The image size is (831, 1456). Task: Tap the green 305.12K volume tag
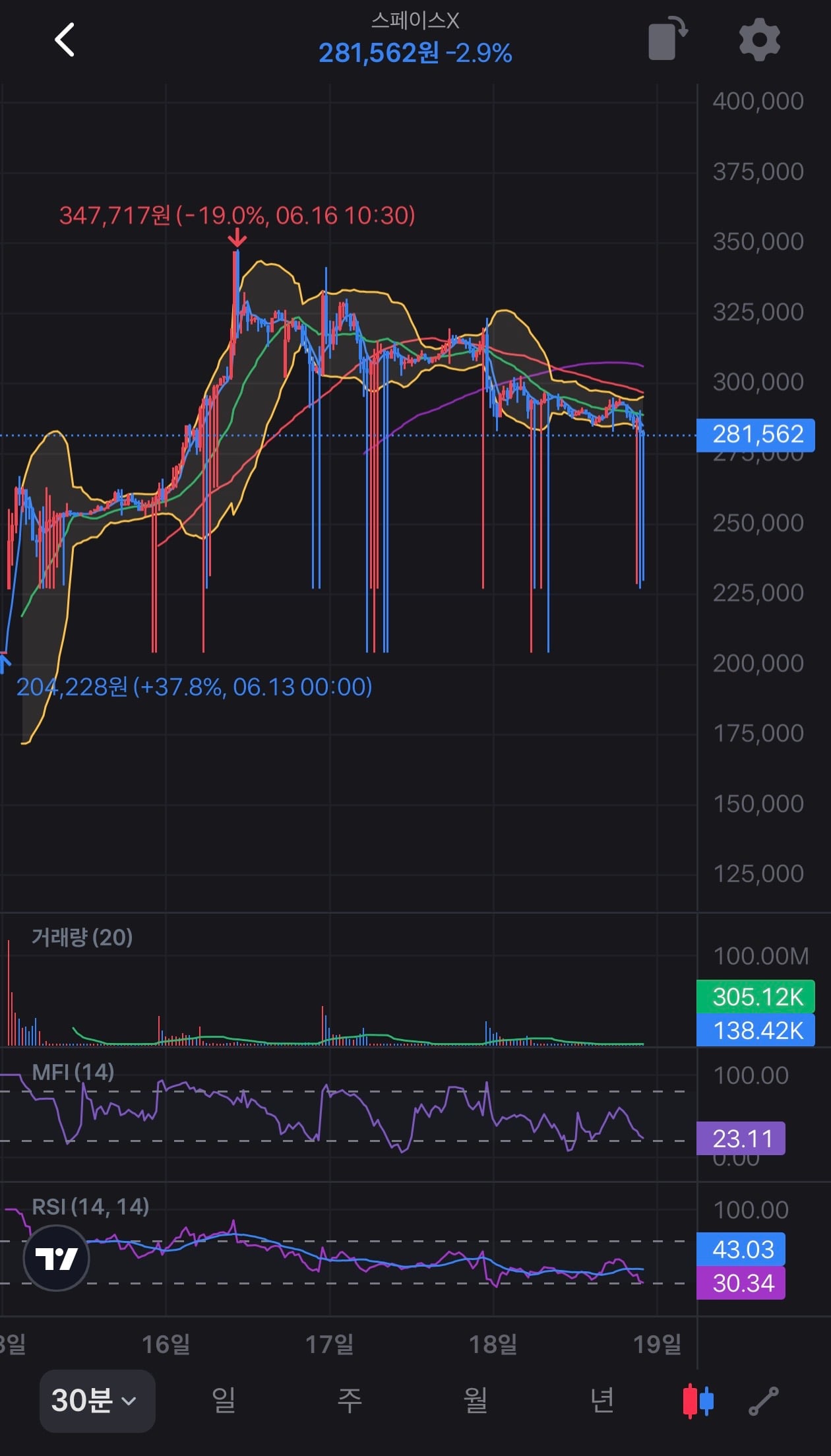pyautogui.click(x=756, y=997)
